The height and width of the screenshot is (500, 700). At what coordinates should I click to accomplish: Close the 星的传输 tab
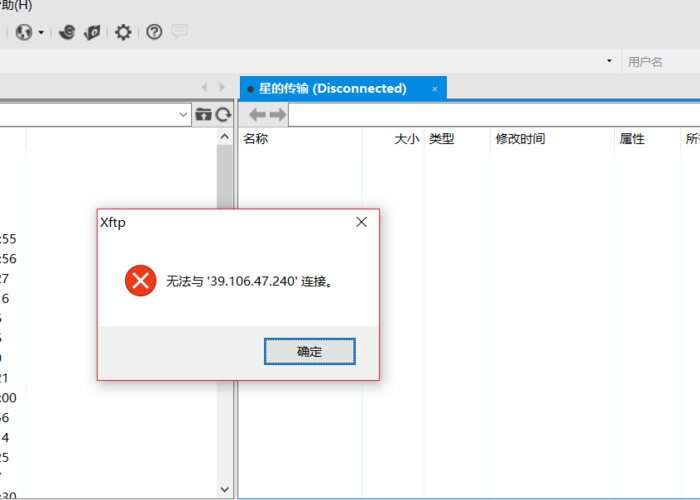(x=434, y=89)
